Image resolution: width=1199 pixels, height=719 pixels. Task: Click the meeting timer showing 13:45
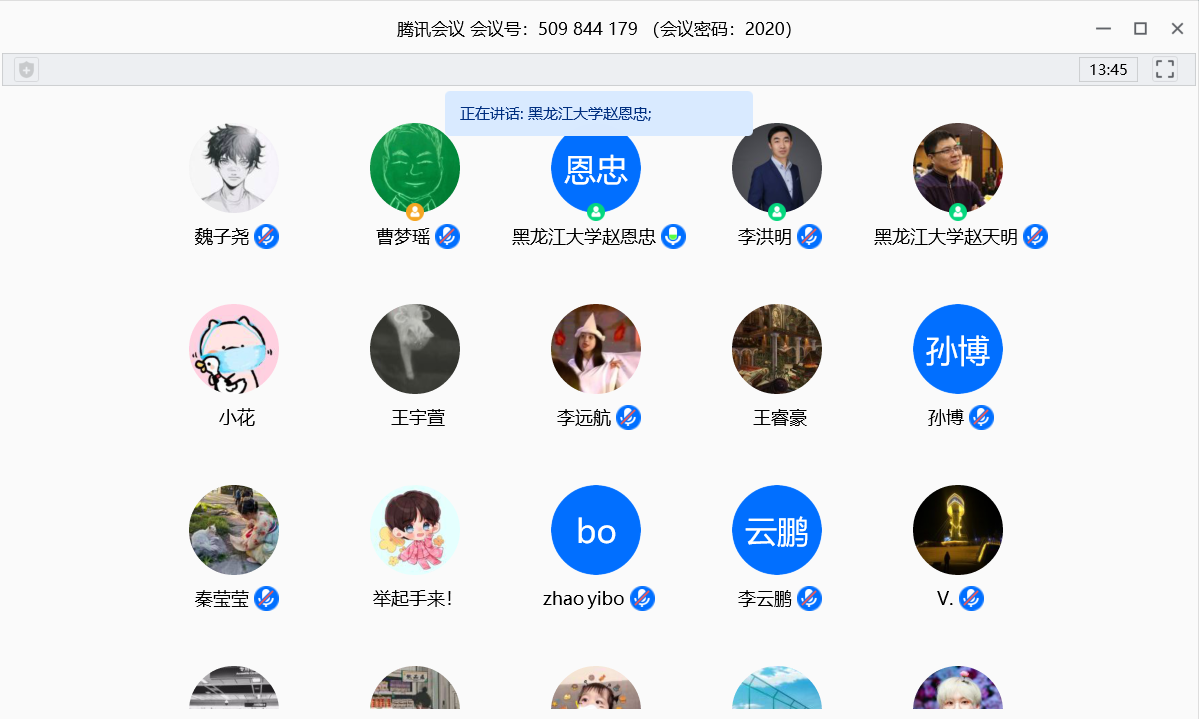click(x=1108, y=70)
